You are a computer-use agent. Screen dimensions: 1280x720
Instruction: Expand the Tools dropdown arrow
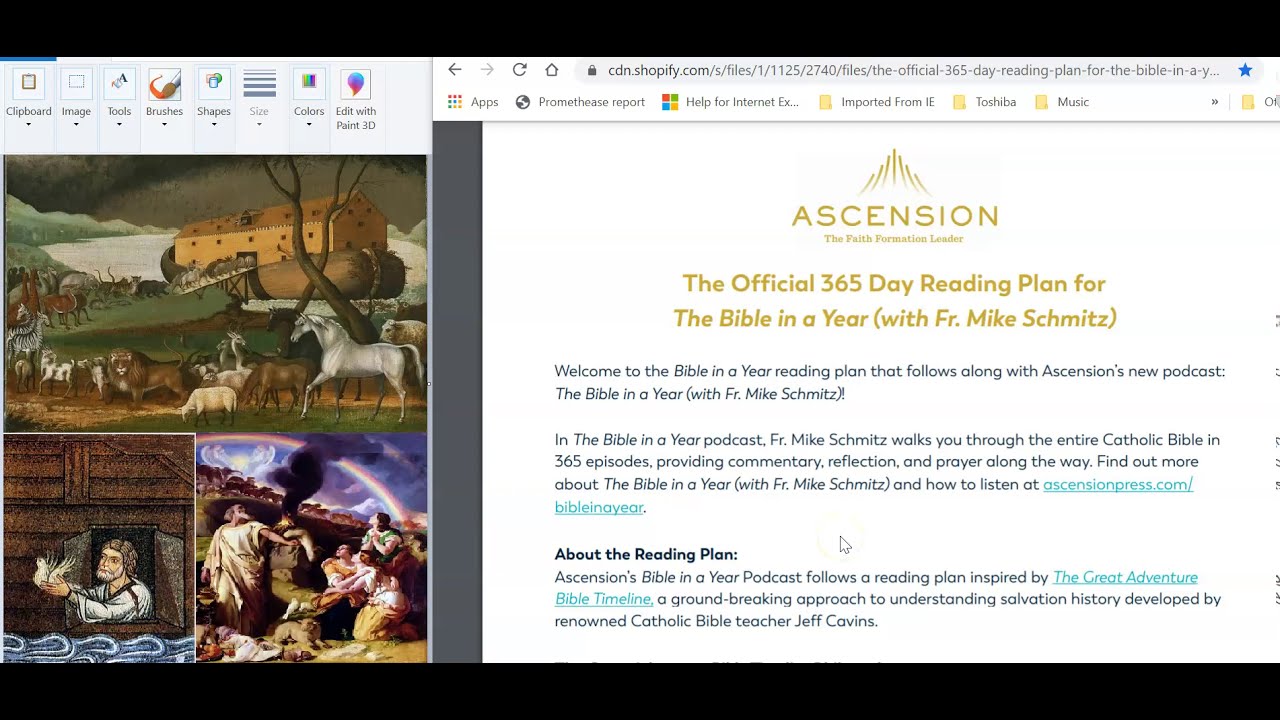[119, 125]
